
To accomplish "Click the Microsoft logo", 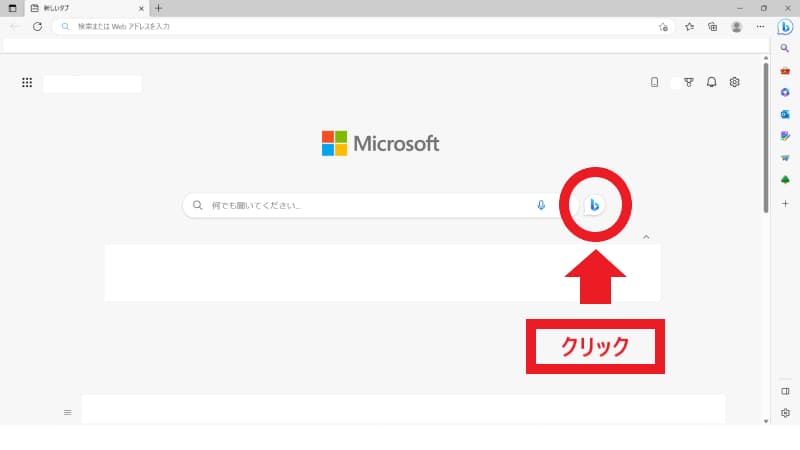I will [381, 143].
